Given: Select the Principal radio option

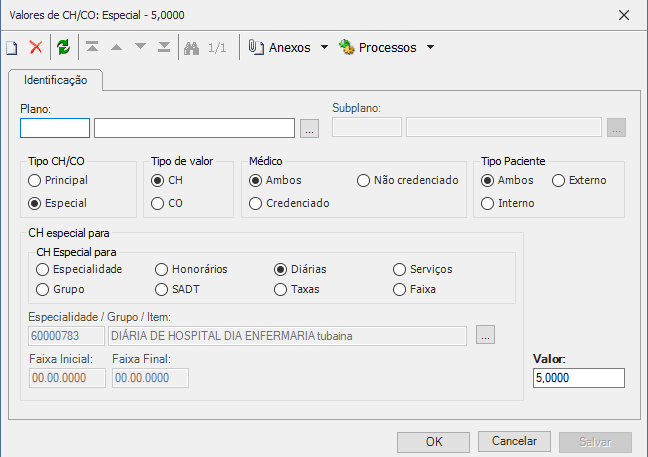Looking at the screenshot, I should tap(36, 181).
